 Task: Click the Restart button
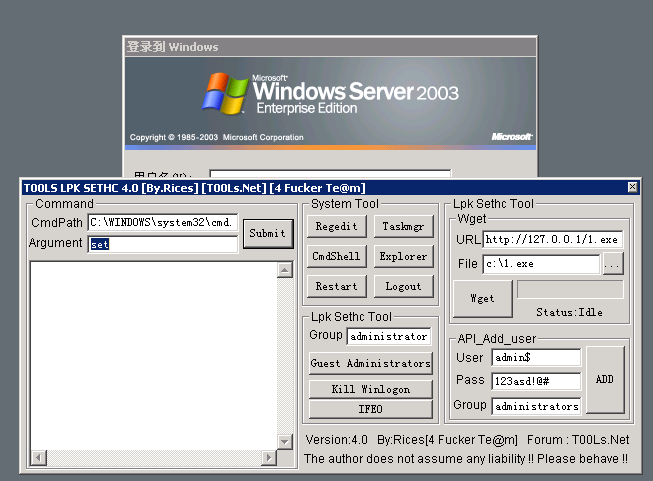coord(336,287)
